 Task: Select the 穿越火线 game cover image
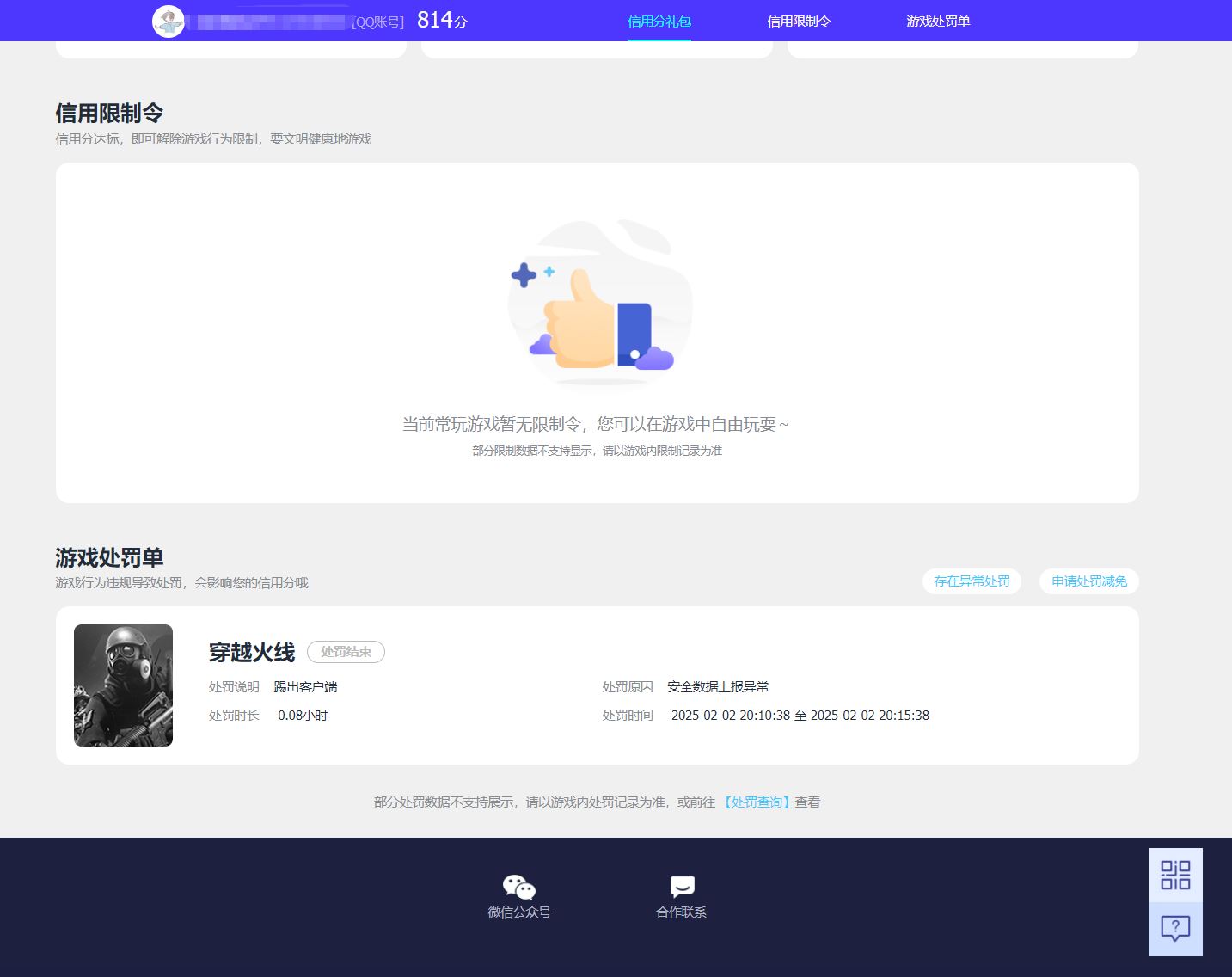tap(123, 685)
